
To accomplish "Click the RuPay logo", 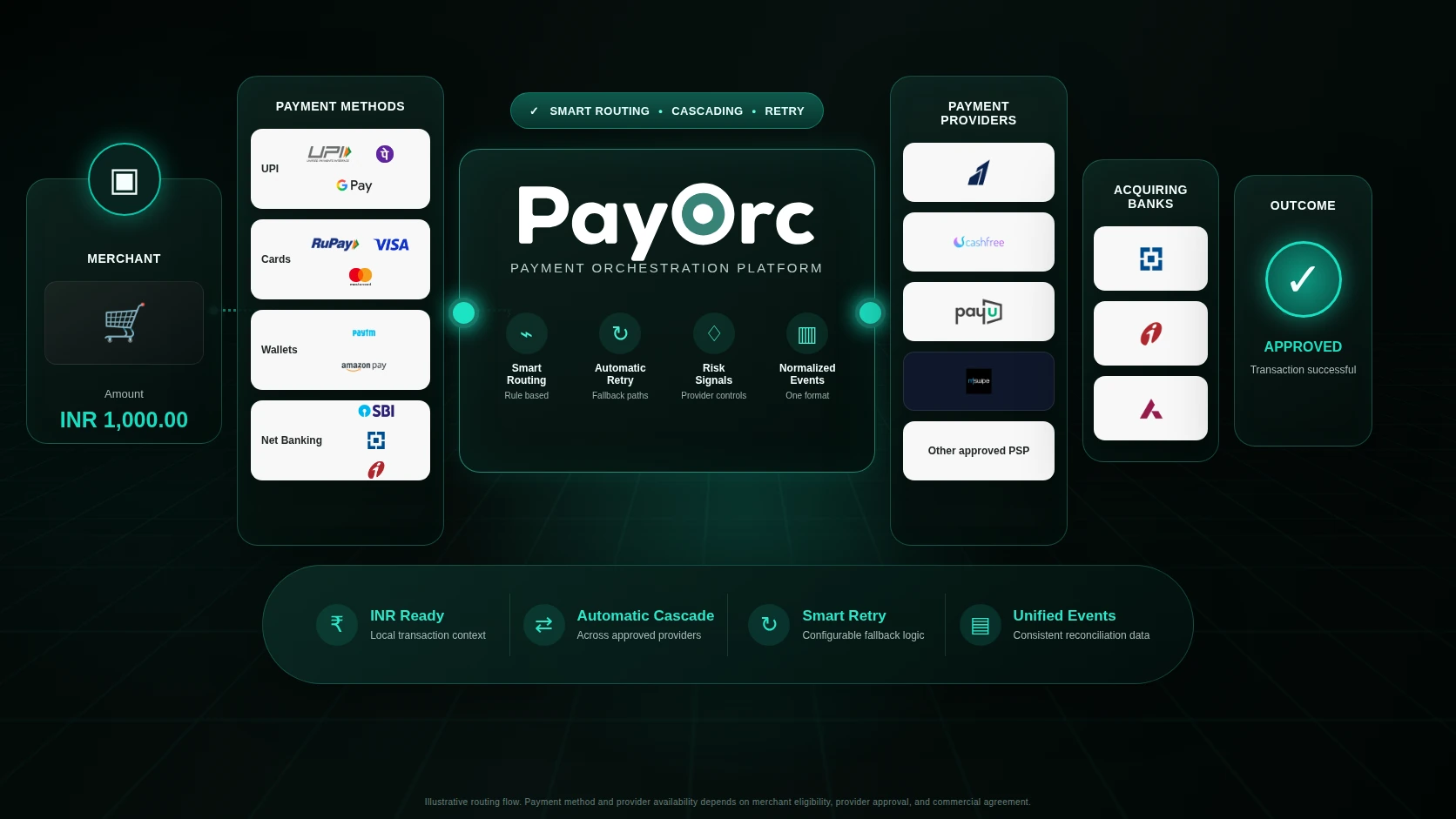I will (335, 244).
